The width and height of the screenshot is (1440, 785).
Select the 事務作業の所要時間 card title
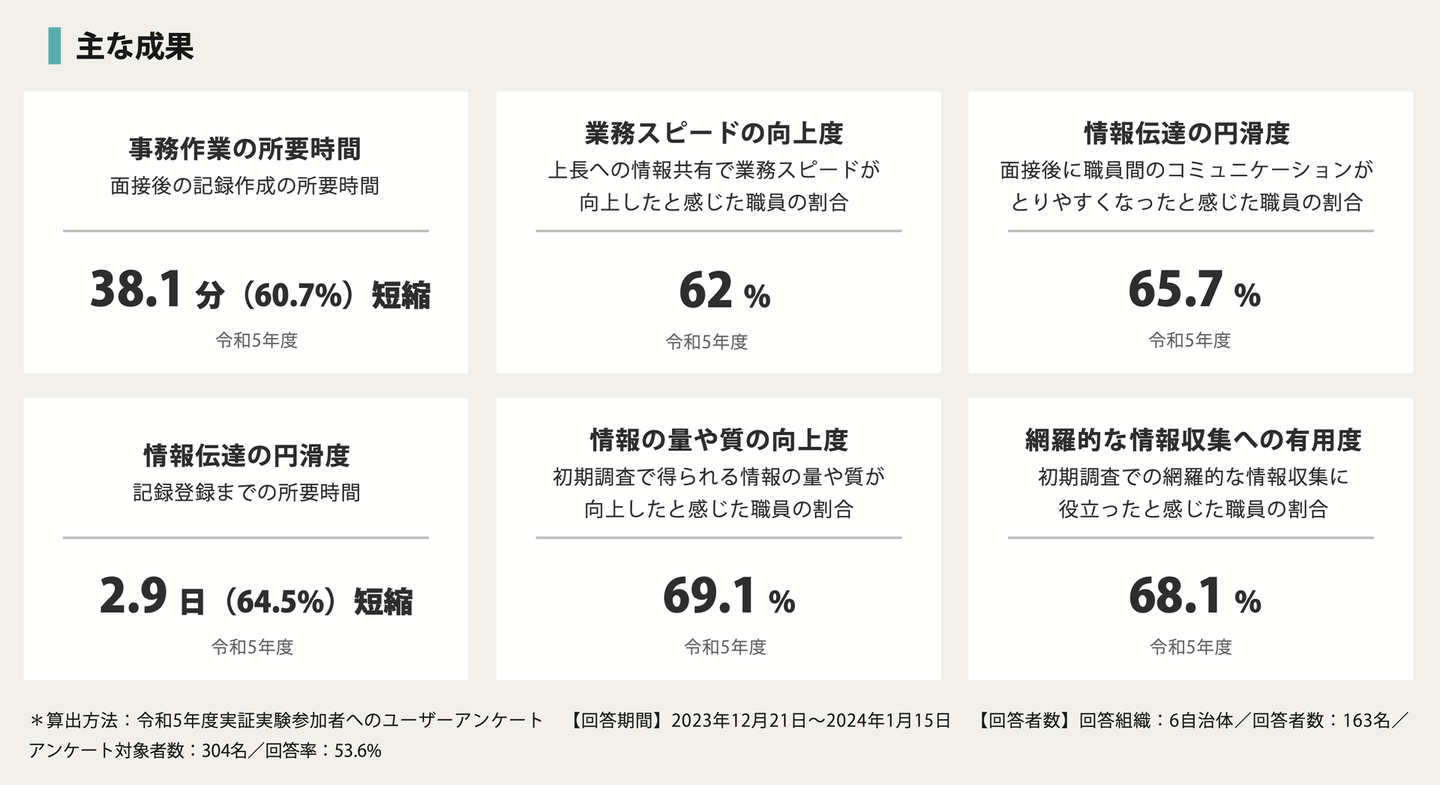point(245,150)
